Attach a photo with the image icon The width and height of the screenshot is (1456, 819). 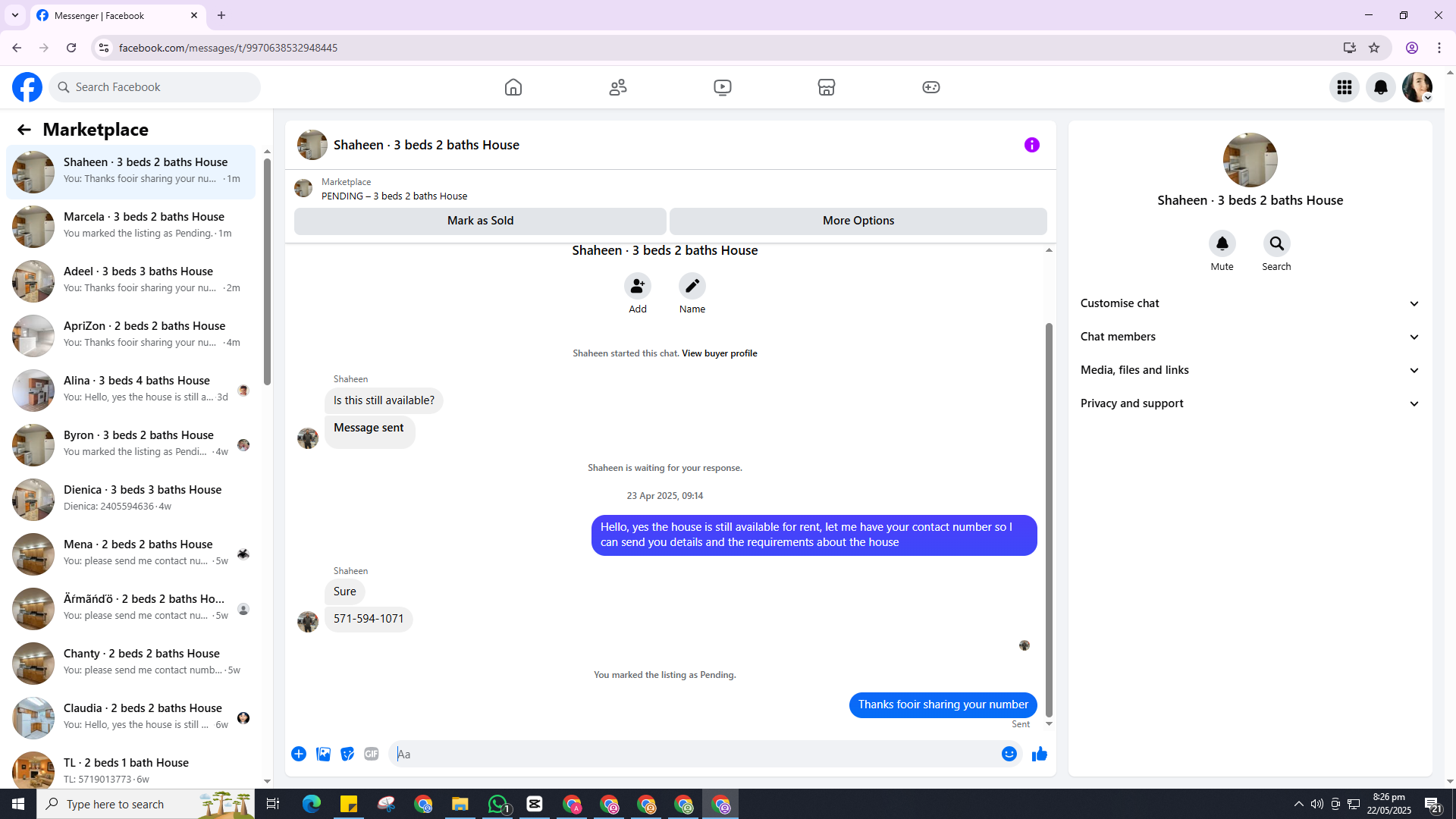click(323, 754)
